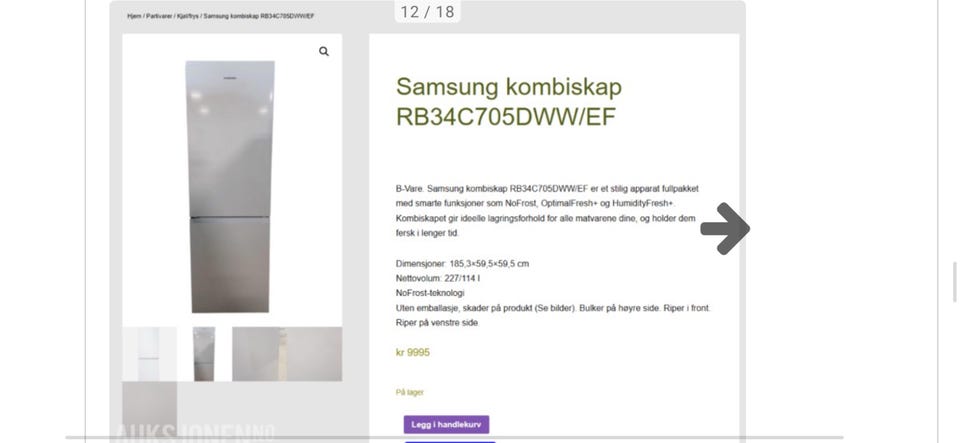Click the Legg i handlekurv button
Image resolution: width=960 pixels, height=443 pixels.
[x=446, y=425]
